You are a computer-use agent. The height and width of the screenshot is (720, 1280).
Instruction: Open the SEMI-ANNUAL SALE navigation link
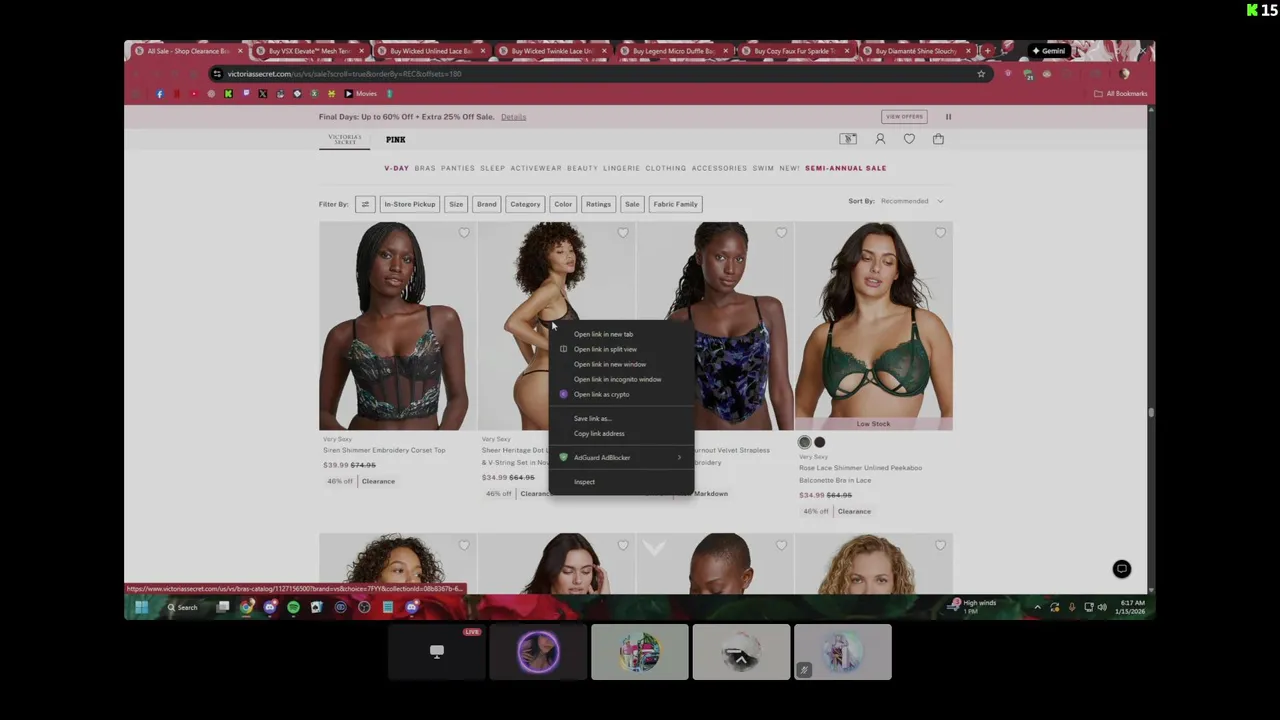(845, 168)
